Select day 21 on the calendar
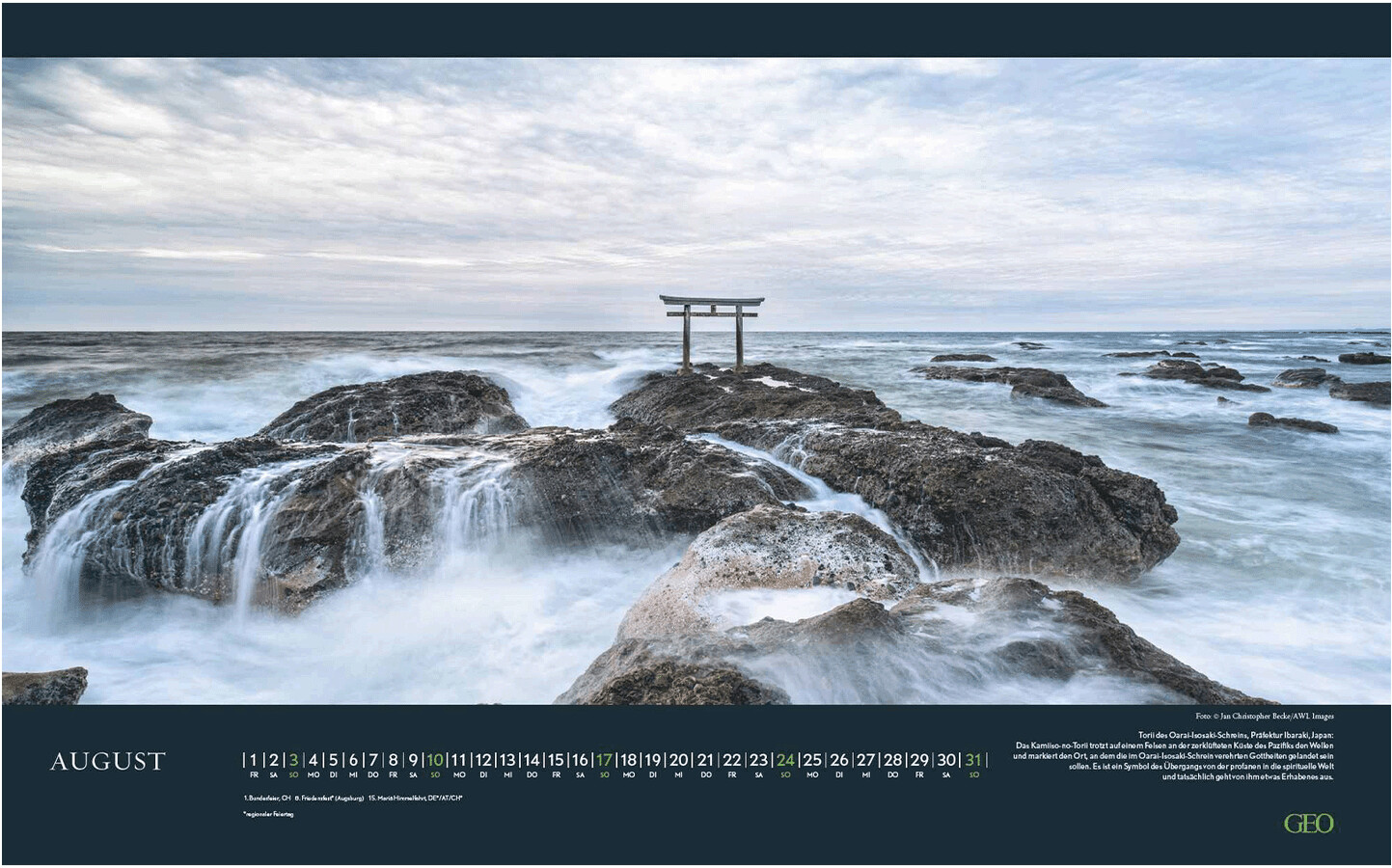The width and height of the screenshot is (1392, 868). pos(705,760)
